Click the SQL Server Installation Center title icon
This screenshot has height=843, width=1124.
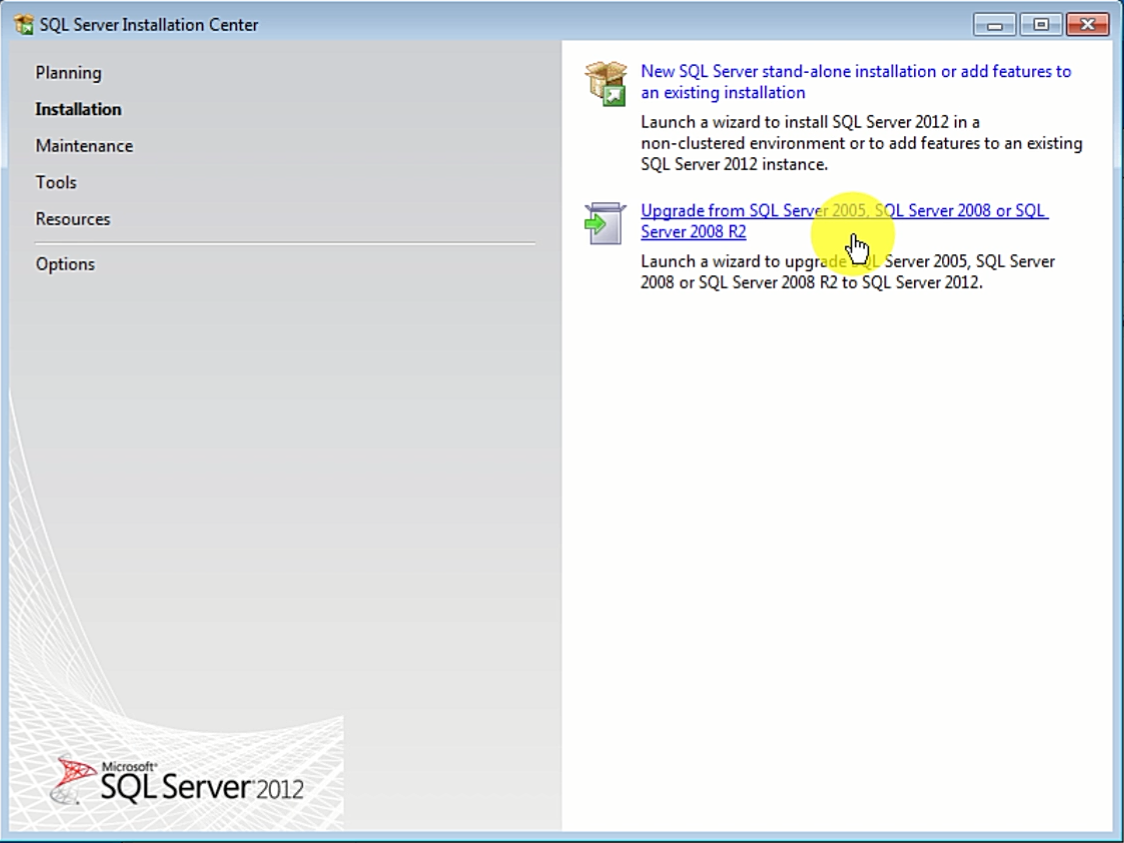pyautogui.click(x=24, y=24)
